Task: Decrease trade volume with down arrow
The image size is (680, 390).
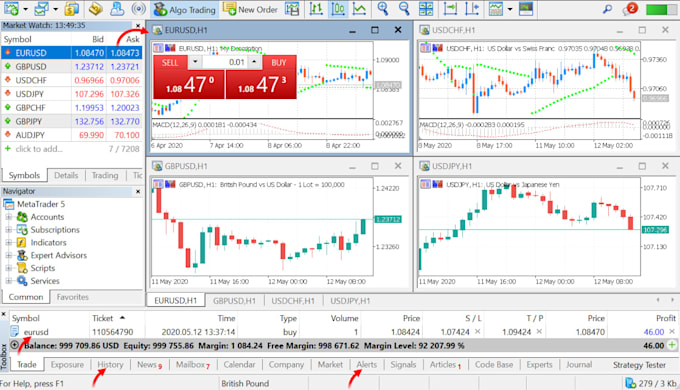Action: 195,62
